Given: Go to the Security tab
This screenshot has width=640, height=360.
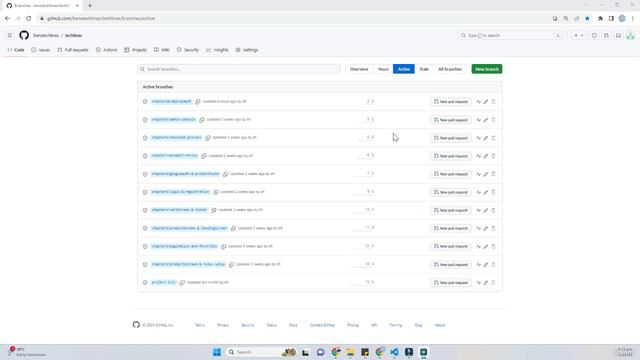Looking at the screenshot, I should [x=188, y=50].
